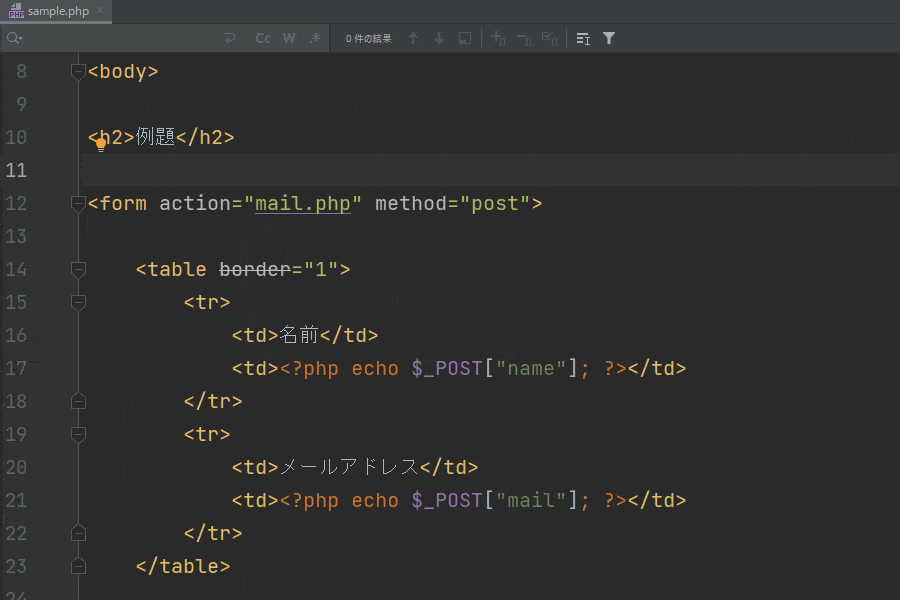Viewport: 900px width, 600px height.
Task: Jump to next occurrence with down arrow
Action: pyautogui.click(x=439, y=39)
